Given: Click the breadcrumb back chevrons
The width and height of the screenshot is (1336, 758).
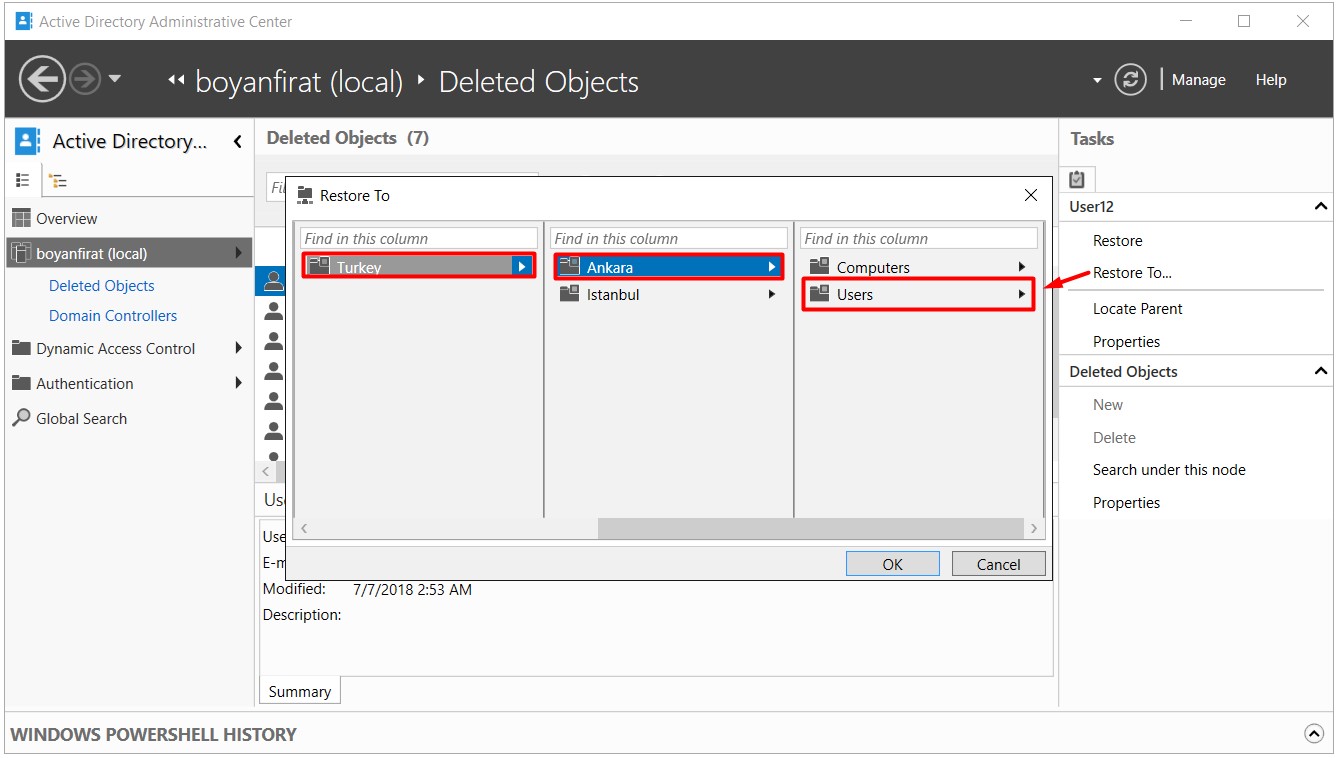Looking at the screenshot, I should 177,80.
